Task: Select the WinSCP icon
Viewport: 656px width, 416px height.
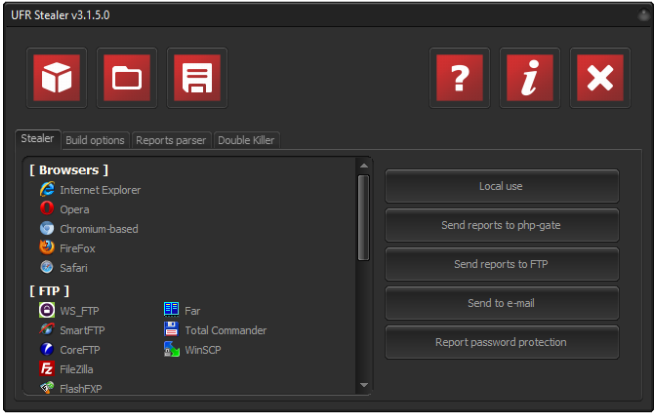Action: point(172,349)
